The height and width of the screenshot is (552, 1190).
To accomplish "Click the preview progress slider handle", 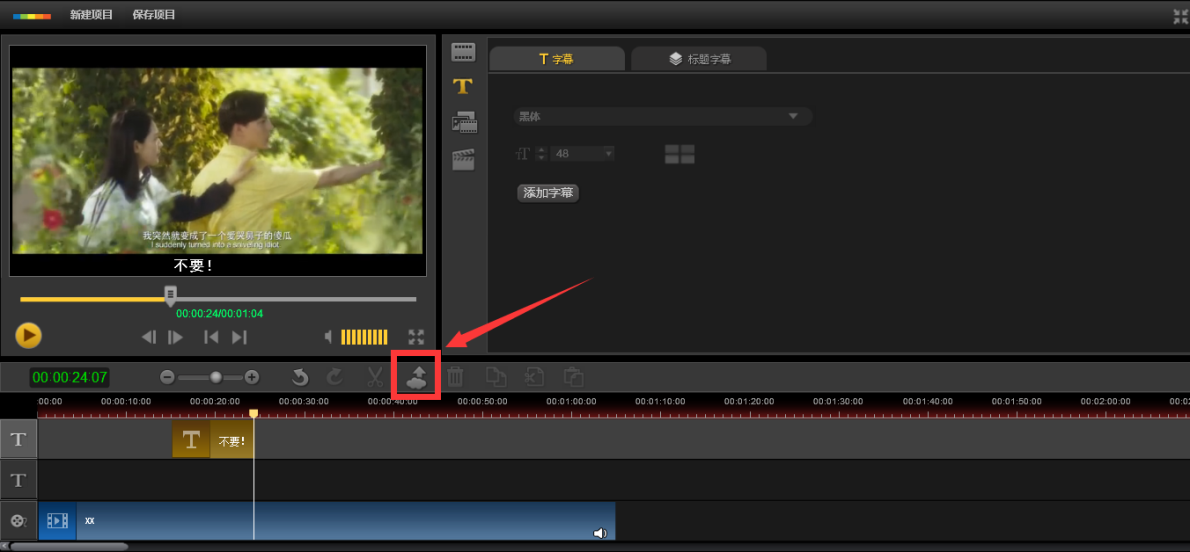I will [171, 295].
